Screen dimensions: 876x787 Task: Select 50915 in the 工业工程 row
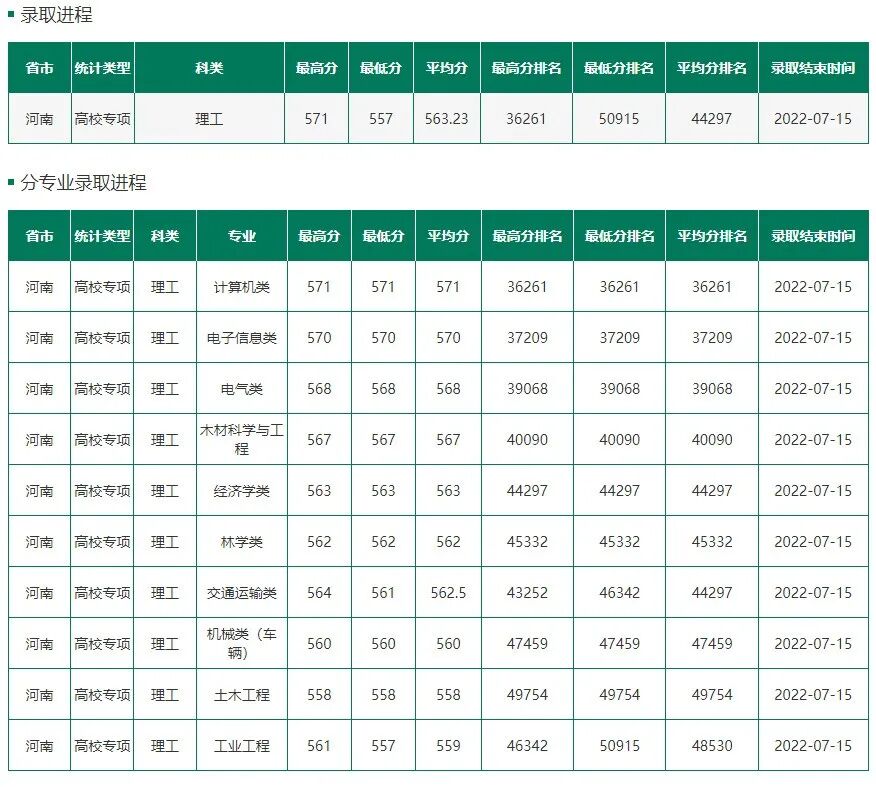[x=619, y=746]
